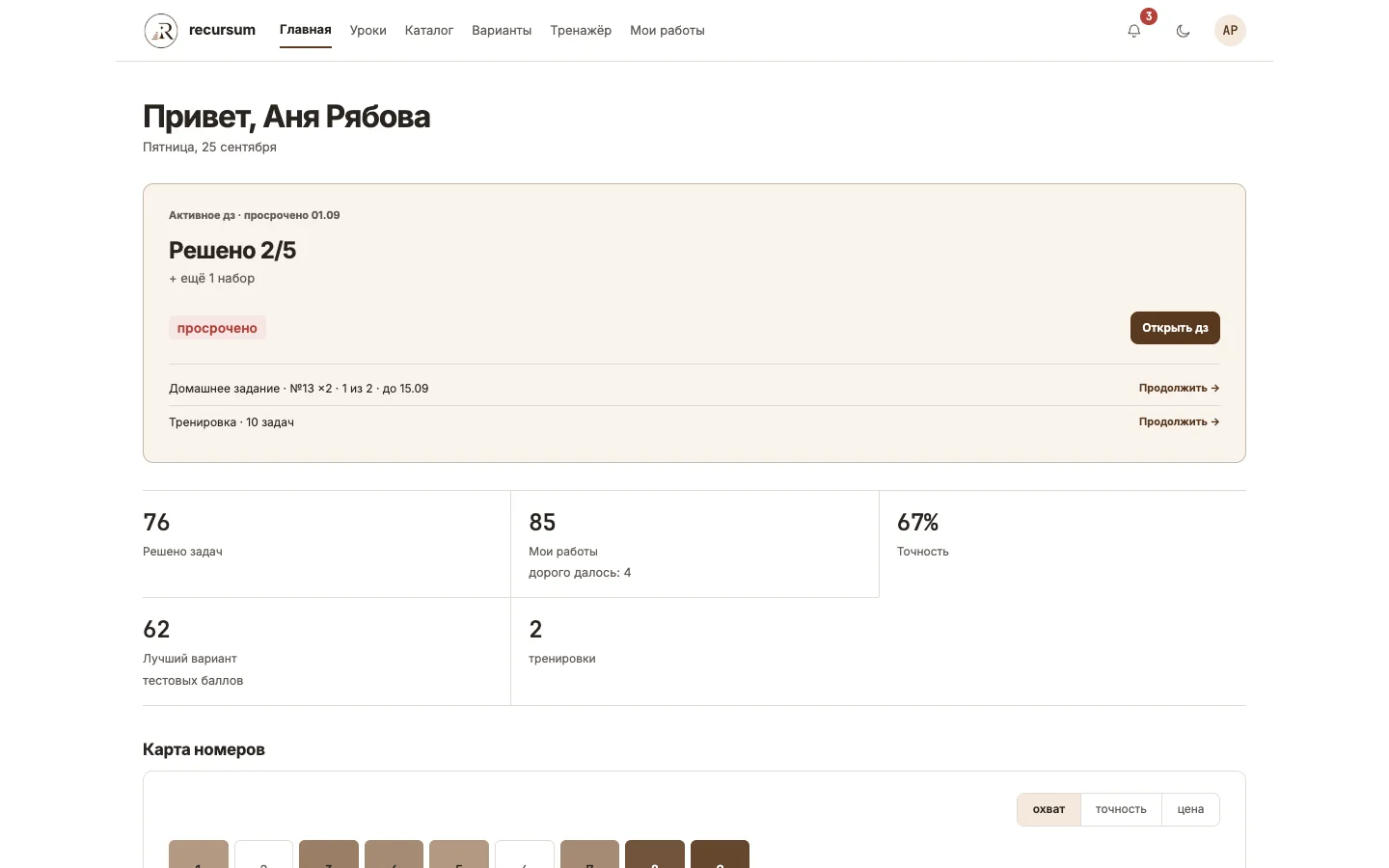Click the 76 Решено задач stat

326,544
